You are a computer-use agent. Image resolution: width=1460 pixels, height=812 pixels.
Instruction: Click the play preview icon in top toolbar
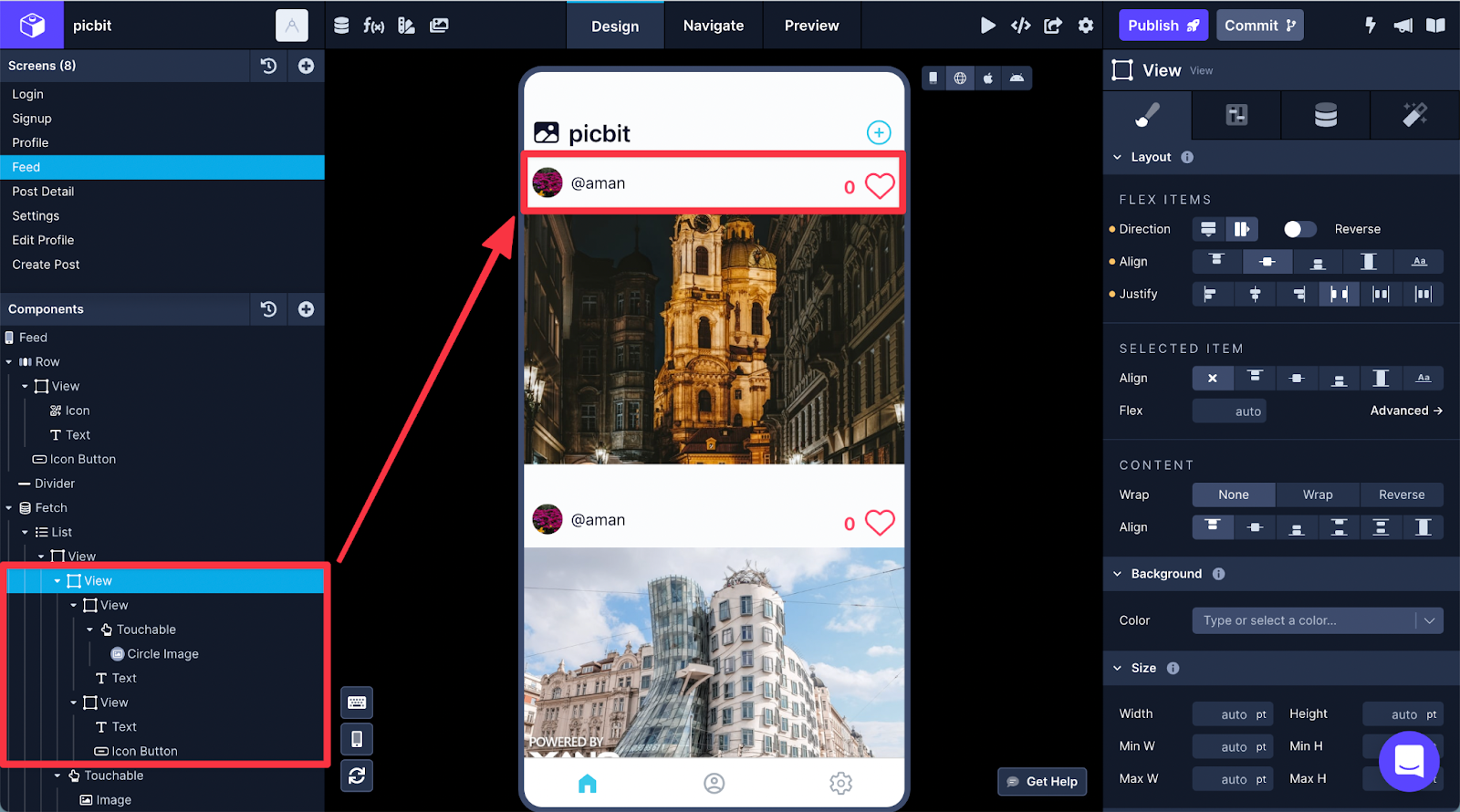987,26
